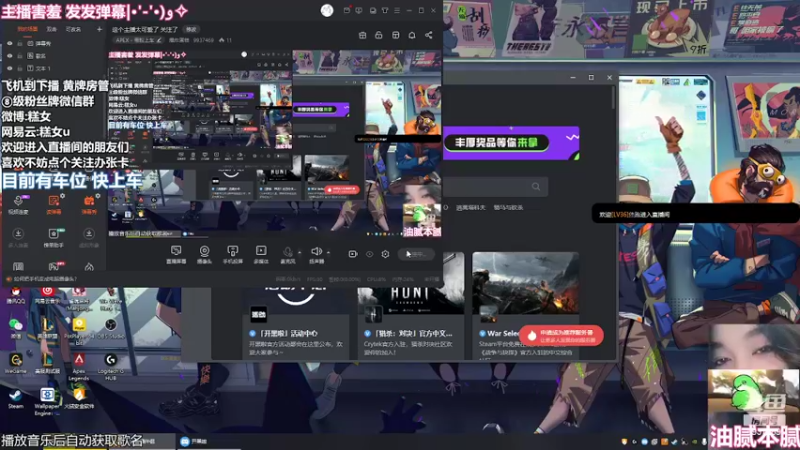The height and width of the screenshot is (450, 800).
Task: Toggle the preview eye icon in bottom toolbar
Action: 369,254
